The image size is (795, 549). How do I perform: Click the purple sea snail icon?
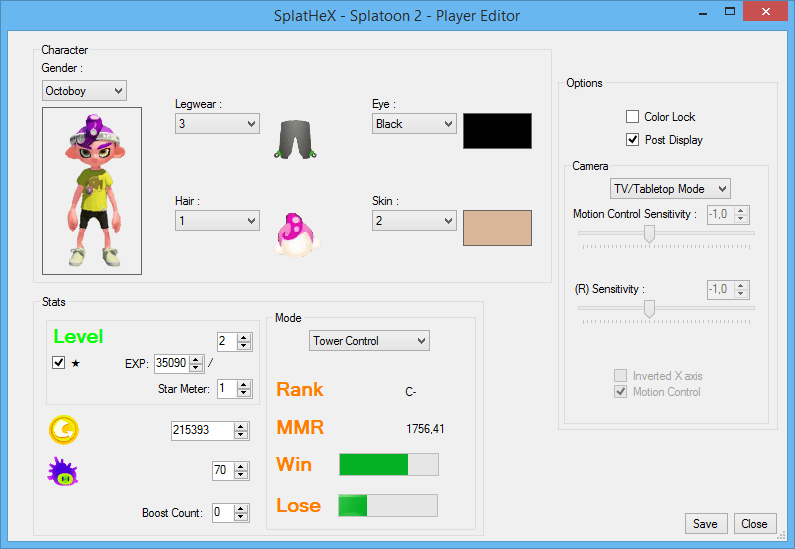point(63,471)
